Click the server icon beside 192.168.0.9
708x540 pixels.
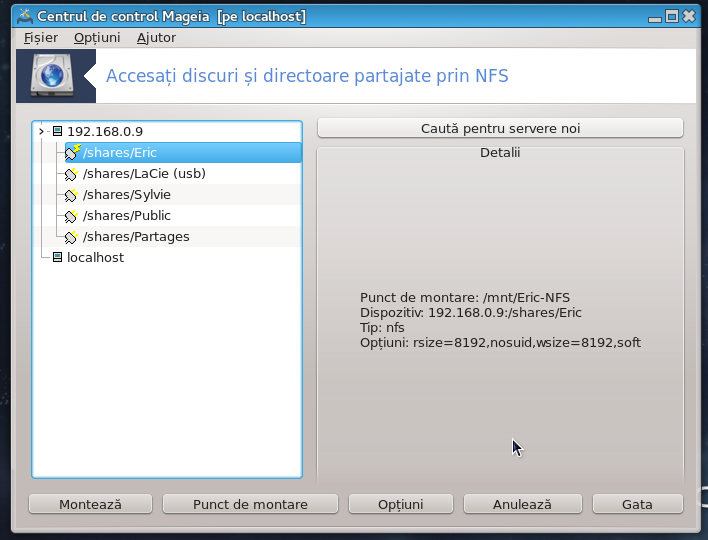pyautogui.click(x=57, y=131)
